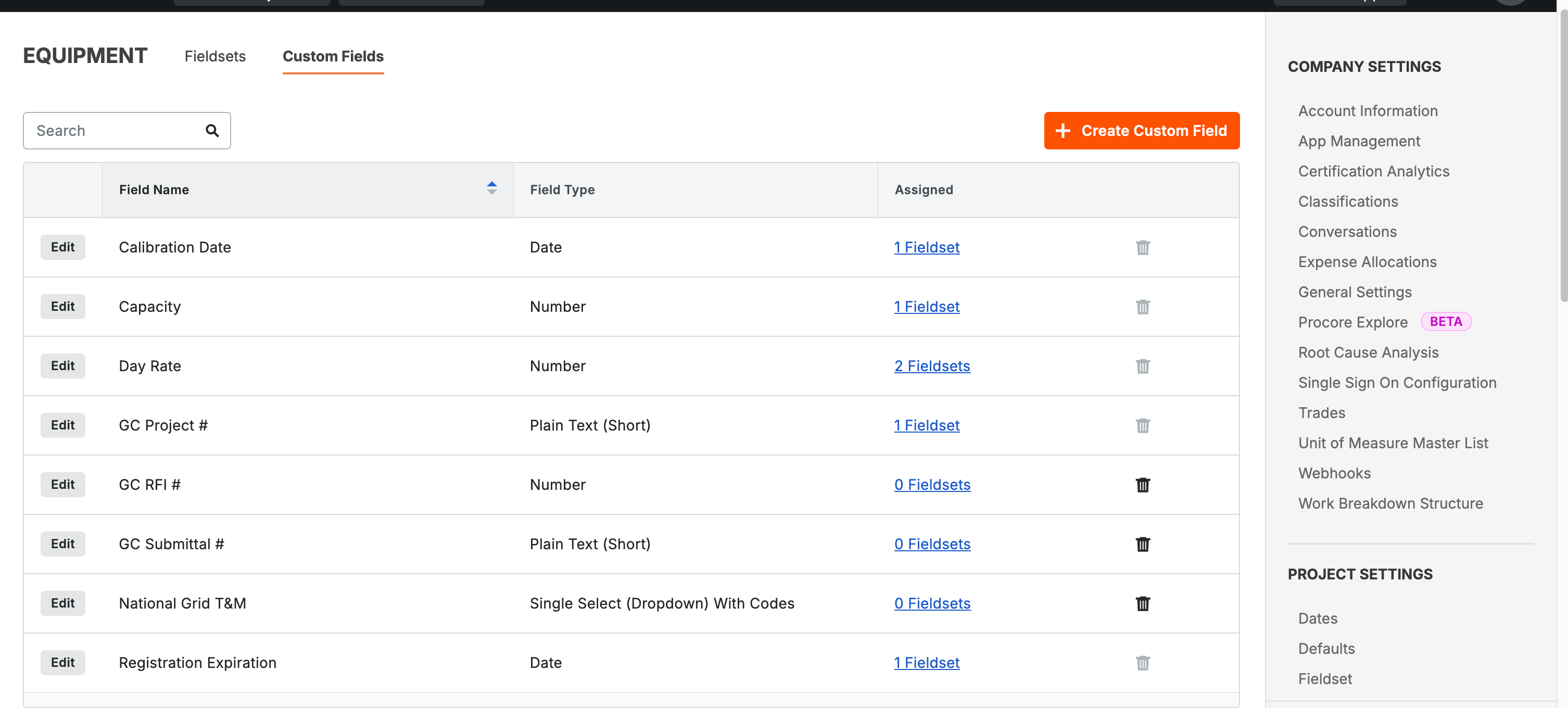Delete the National Grid T&M field
This screenshot has height=708, width=1568.
(1143, 603)
